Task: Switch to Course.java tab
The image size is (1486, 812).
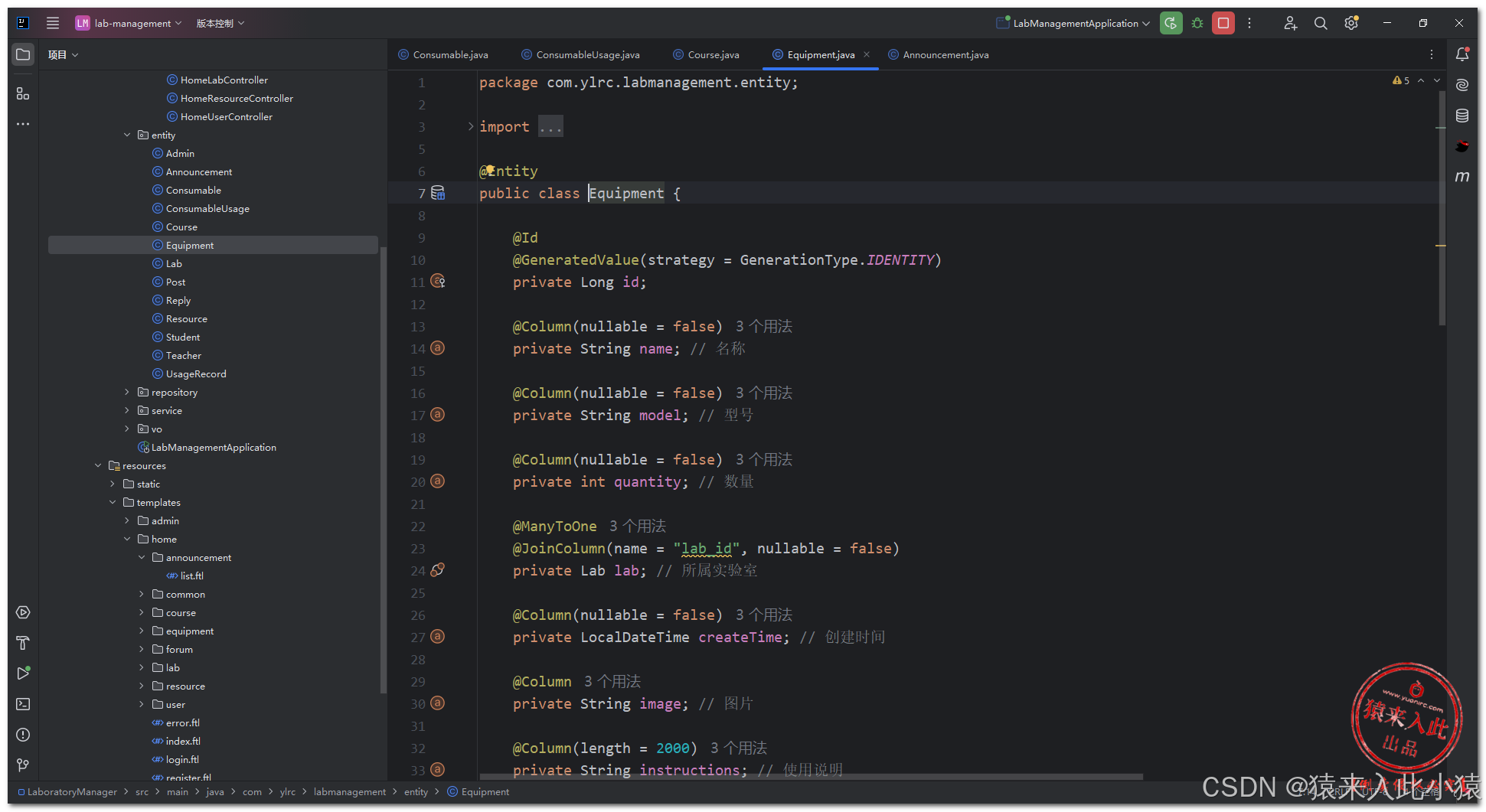Action: (706, 54)
